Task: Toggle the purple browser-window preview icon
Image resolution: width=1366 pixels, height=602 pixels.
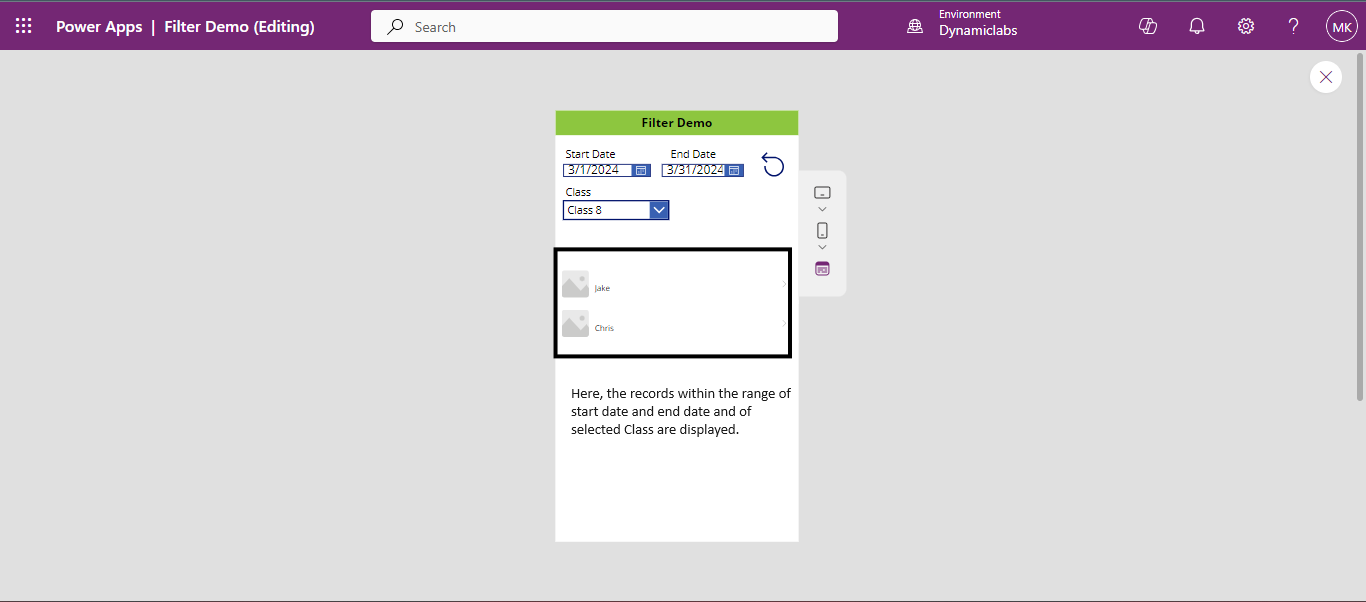Action: point(822,268)
